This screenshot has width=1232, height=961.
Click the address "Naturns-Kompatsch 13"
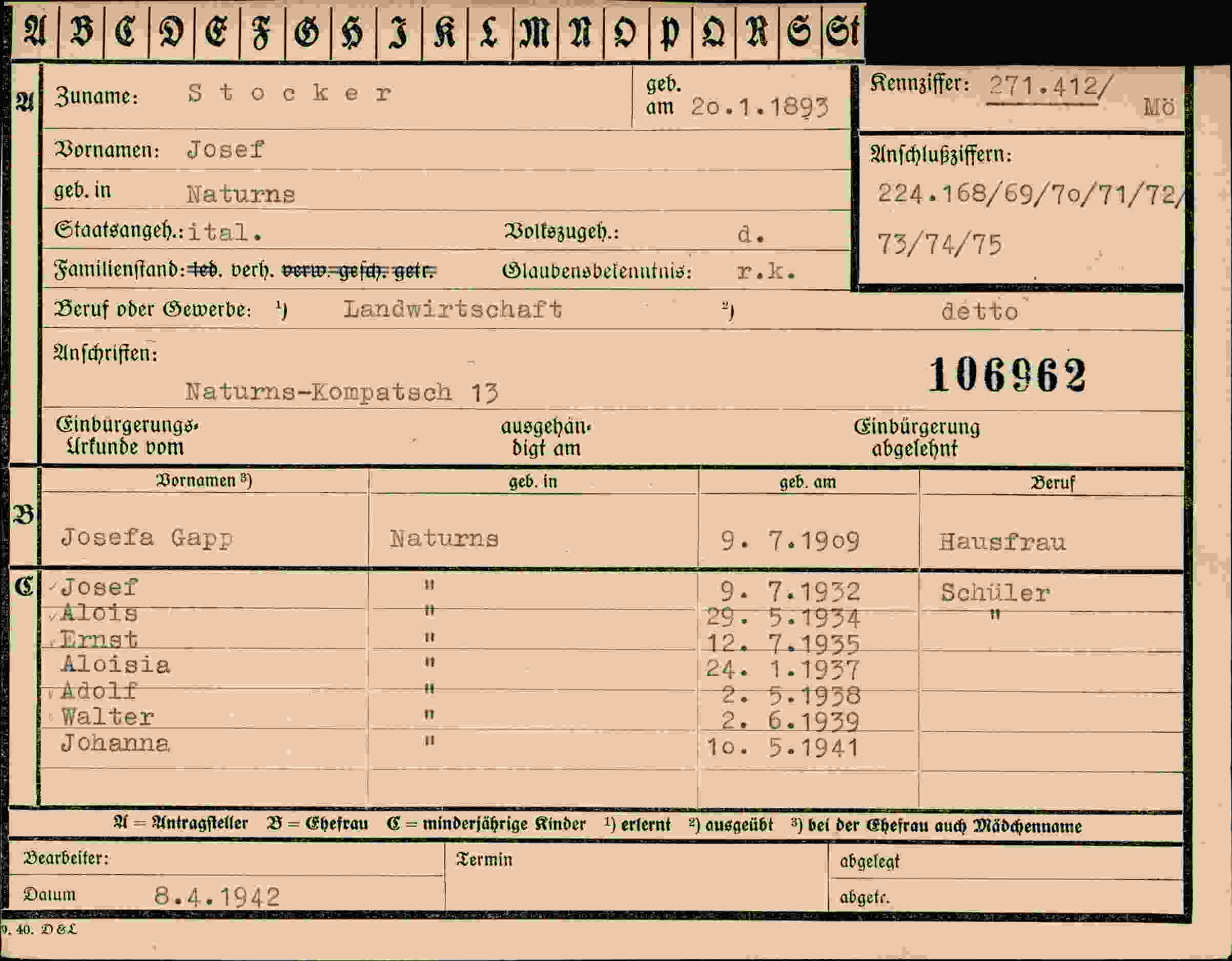pos(342,392)
